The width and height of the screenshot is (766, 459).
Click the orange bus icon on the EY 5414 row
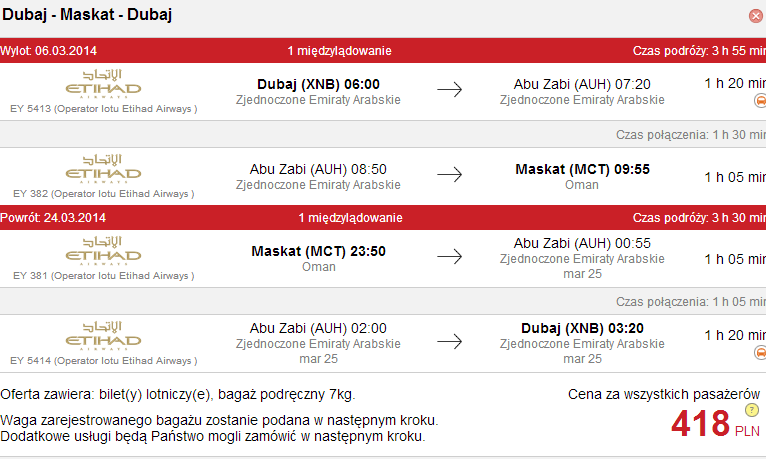tap(760, 353)
